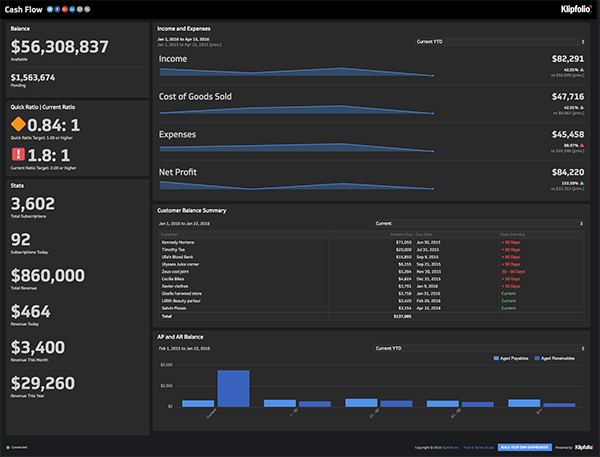Click the 3,602 Total Subscriptions stat
The width and height of the screenshot is (600, 457).
point(33,204)
